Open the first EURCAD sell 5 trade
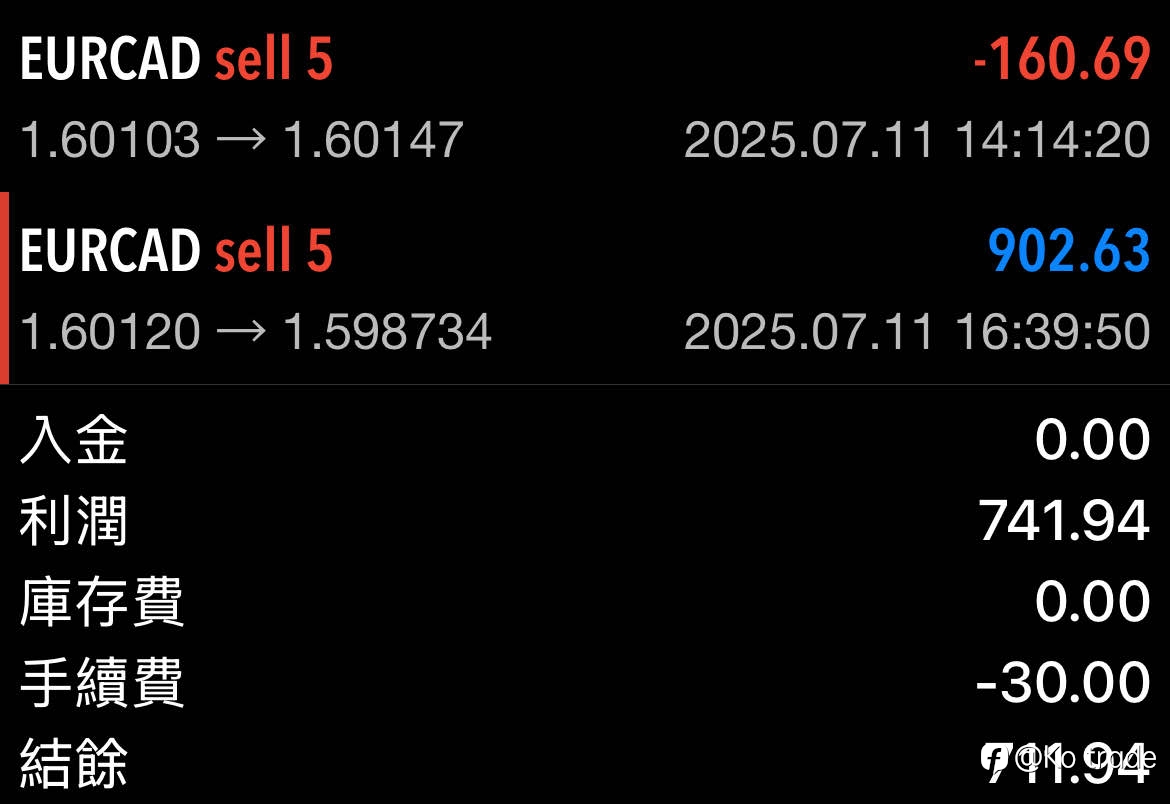 click(585, 97)
